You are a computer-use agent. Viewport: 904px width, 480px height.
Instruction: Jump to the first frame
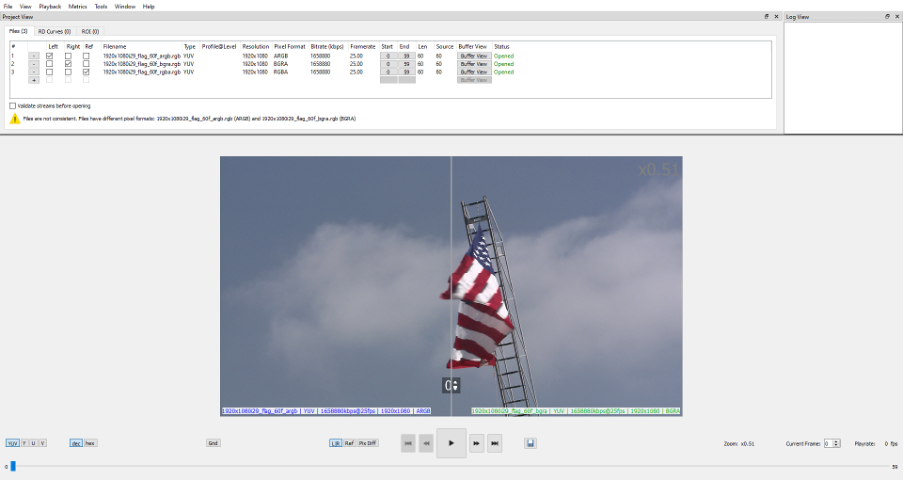click(x=408, y=443)
